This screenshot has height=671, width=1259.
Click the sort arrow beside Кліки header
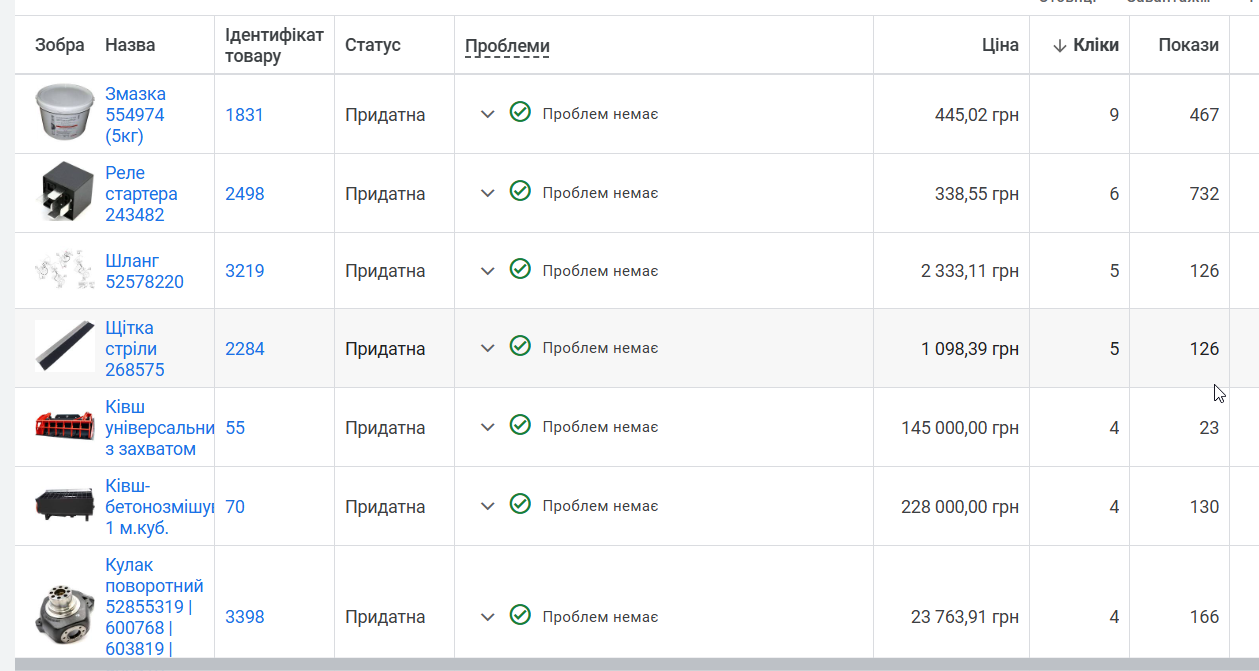[1060, 45]
